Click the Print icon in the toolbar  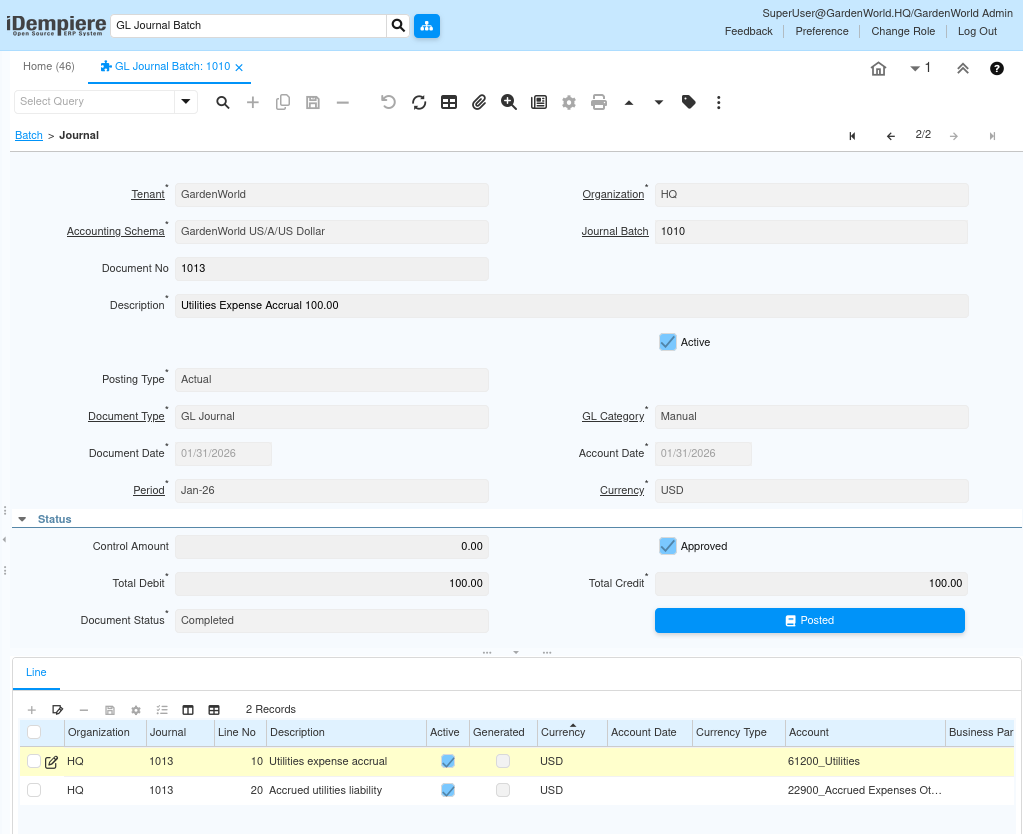(599, 102)
